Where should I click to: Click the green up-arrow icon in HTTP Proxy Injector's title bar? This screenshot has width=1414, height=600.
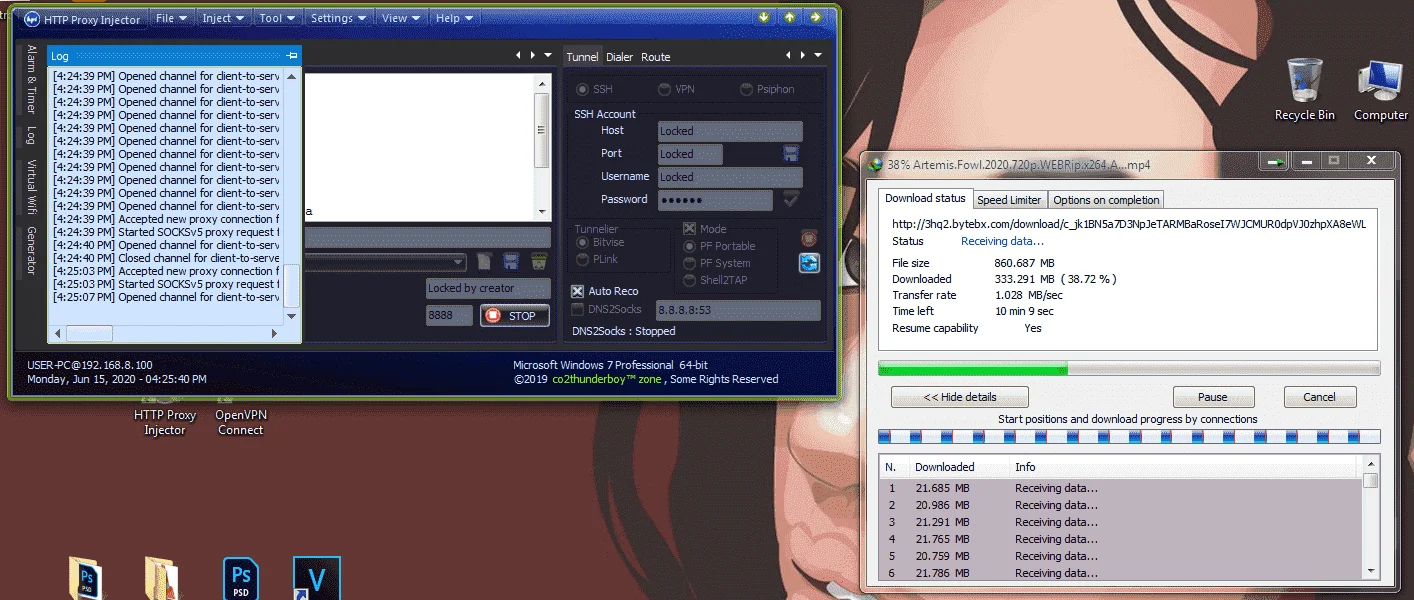click(x=790, y=17)
